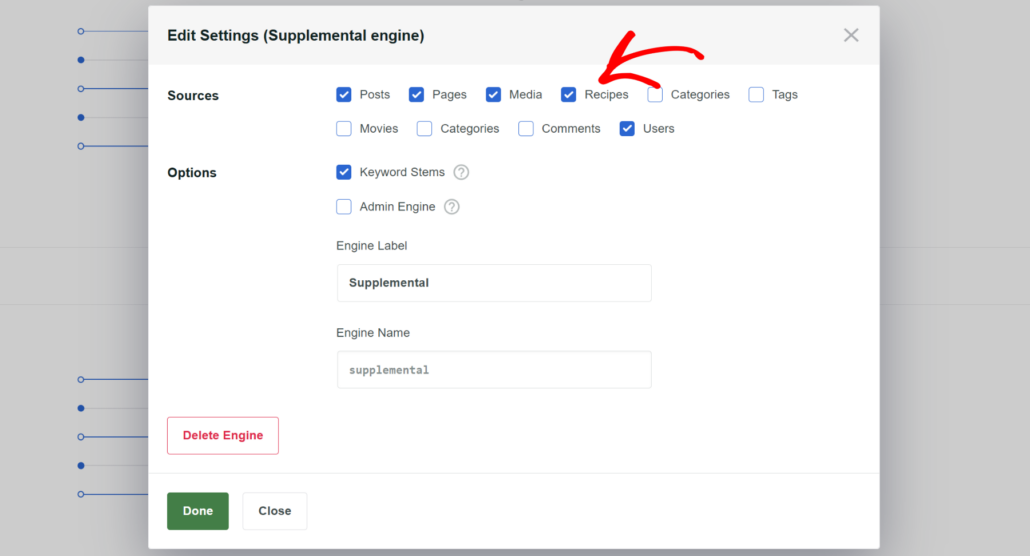Uncheck the Posts source checkbox

coord(344,95)
